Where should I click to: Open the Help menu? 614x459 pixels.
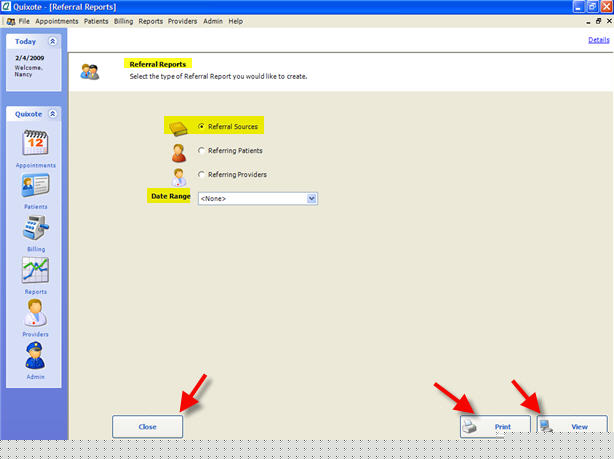pos(236,21)
